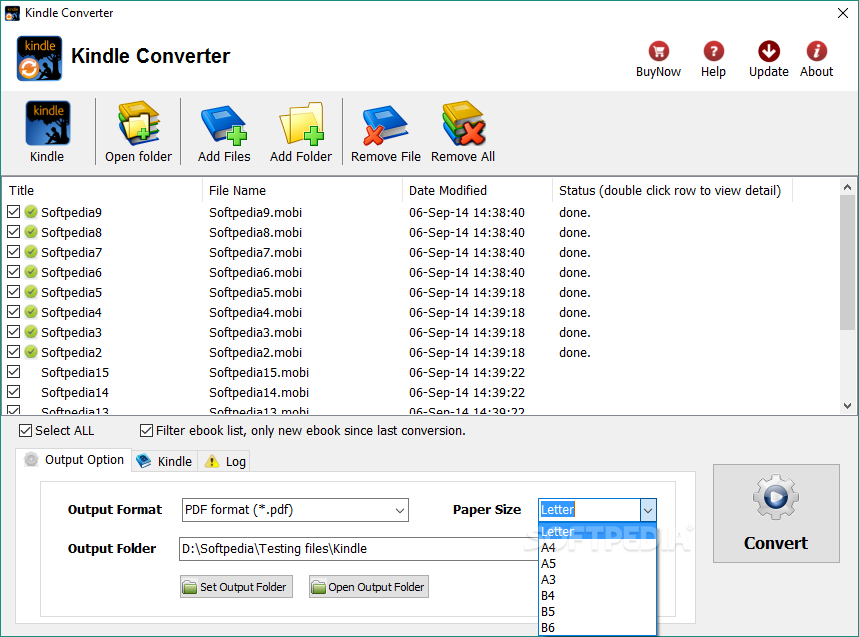Uncheck the Softpedia9 row checkbox
This screenshot has width=859, height=637.
pos(14,211)
